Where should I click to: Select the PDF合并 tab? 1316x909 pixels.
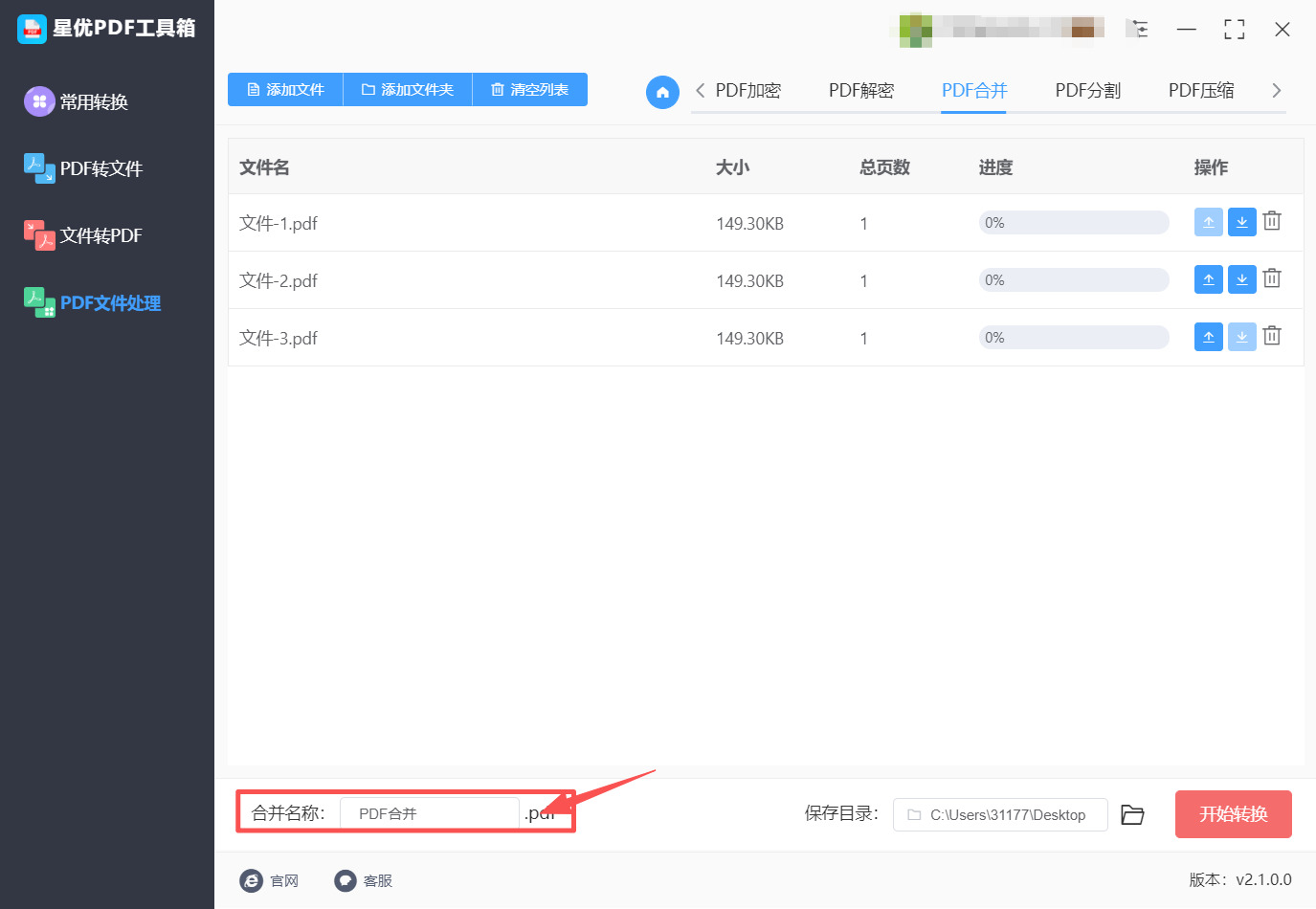pyautogui.click(x=974, y=91)
